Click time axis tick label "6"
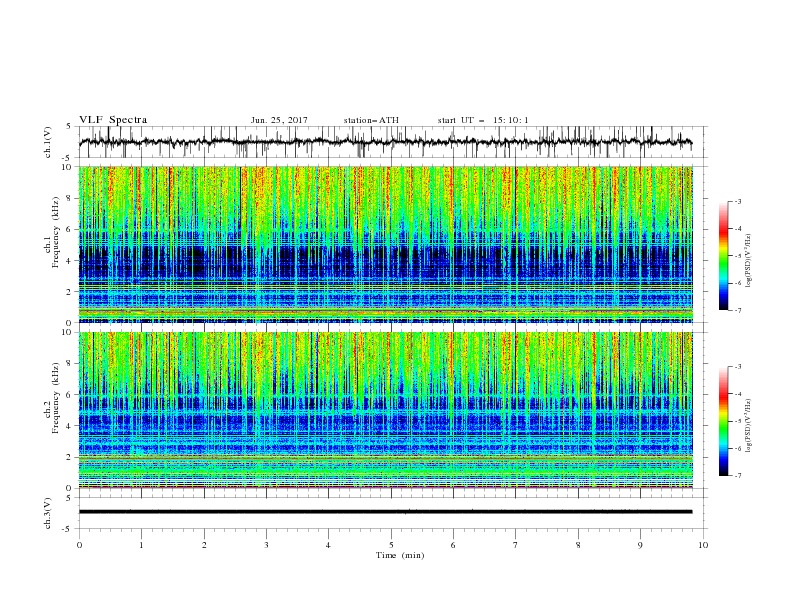Viewport: 792px width, 612px height. [453, 545]
